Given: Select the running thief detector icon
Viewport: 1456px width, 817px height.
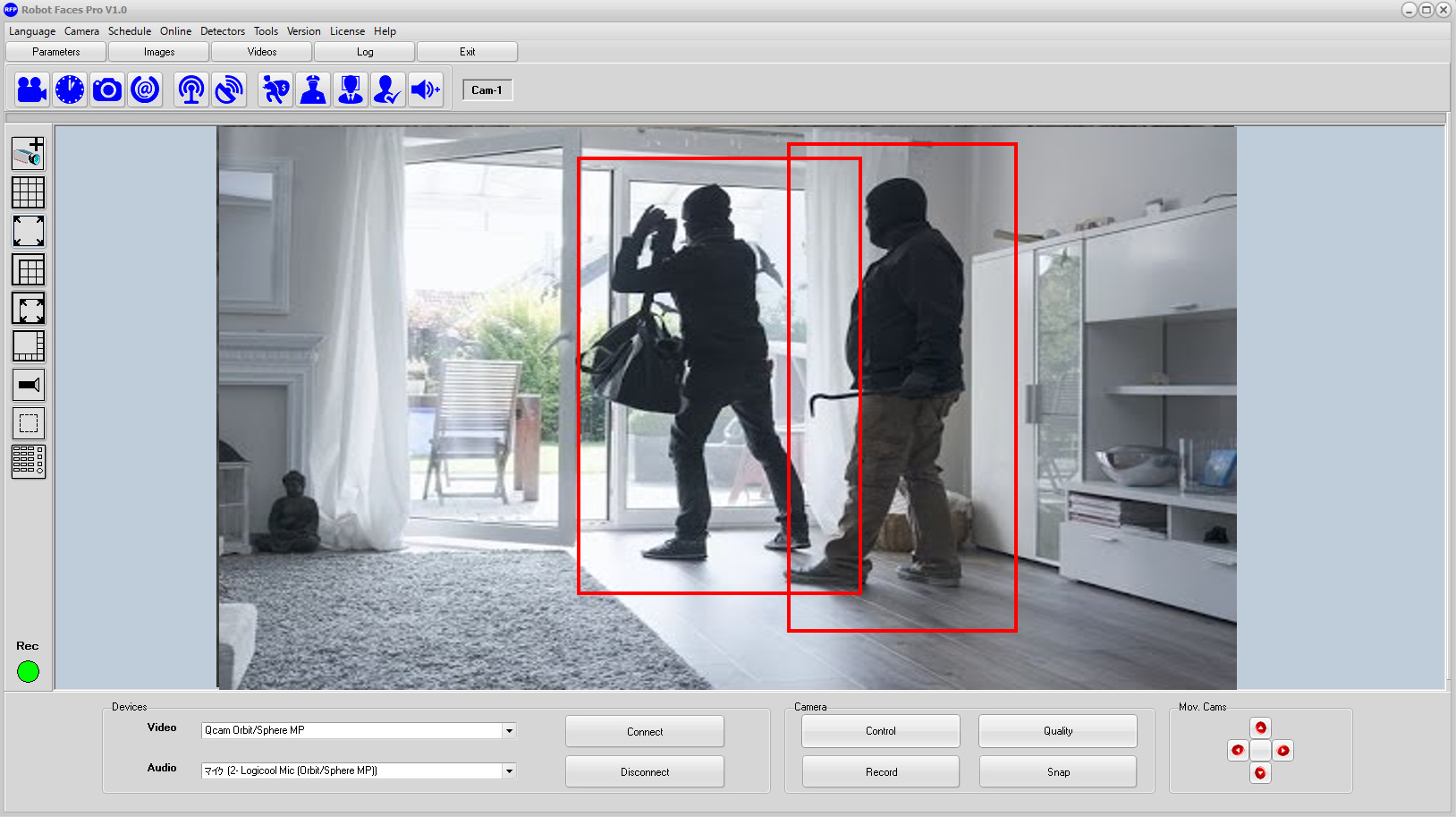Looking at the screenshot, I should coord(275,89).
